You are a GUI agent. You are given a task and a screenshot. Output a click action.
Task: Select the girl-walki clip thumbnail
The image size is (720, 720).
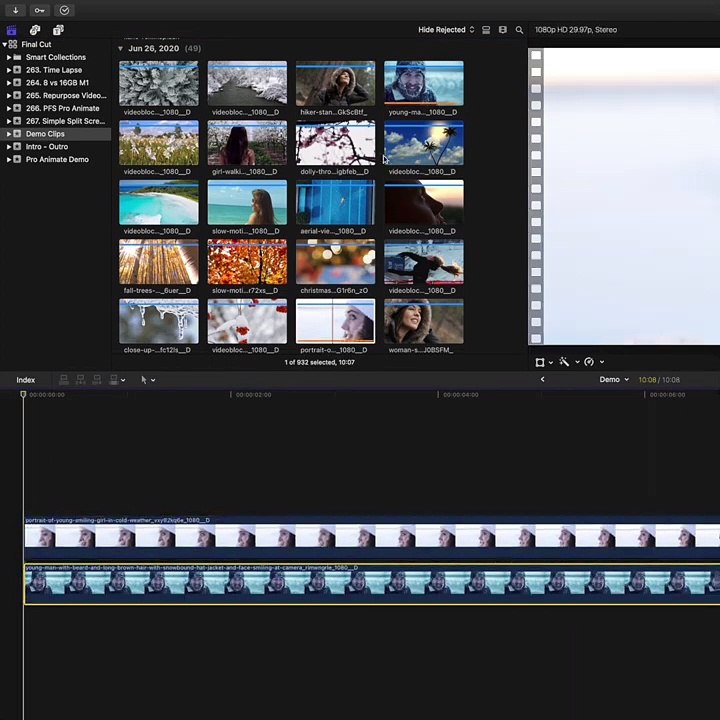pos(247,143)
